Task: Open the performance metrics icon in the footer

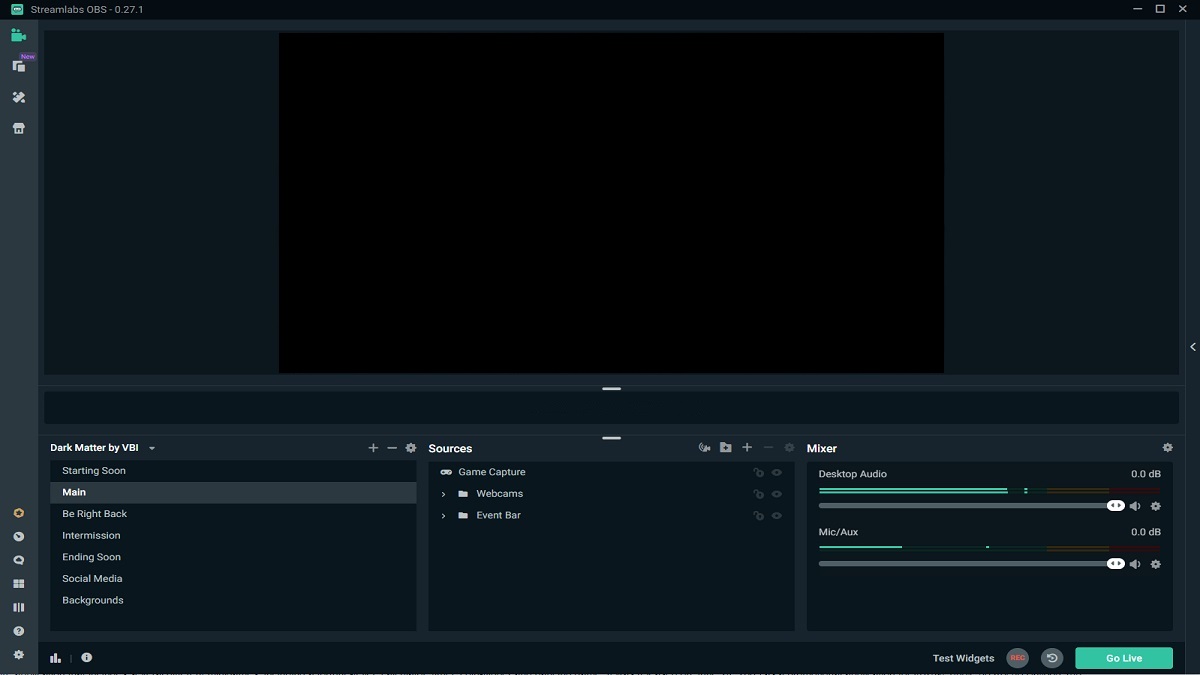Action: pyautogui.click(x=55, y=657)
